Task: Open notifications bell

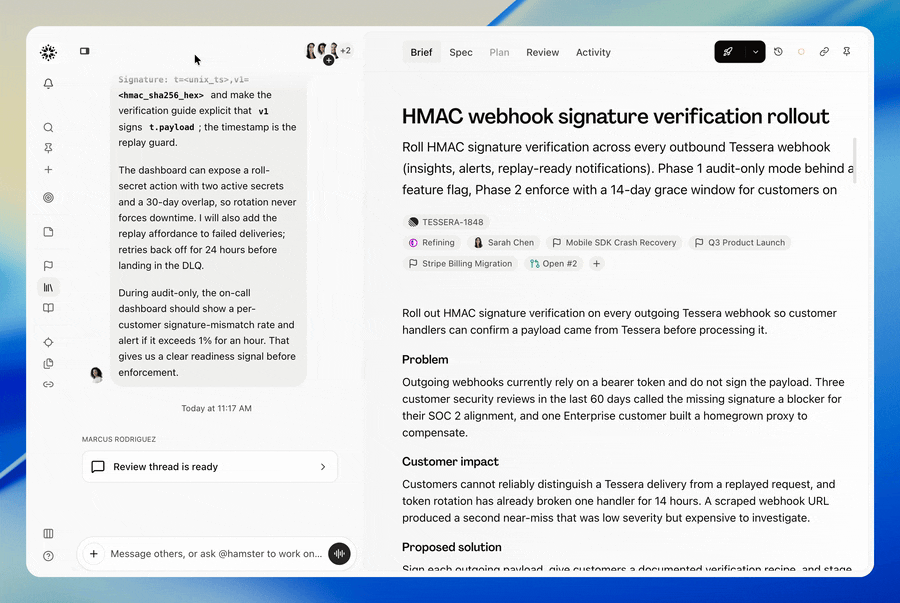Action: pos(48,84)
